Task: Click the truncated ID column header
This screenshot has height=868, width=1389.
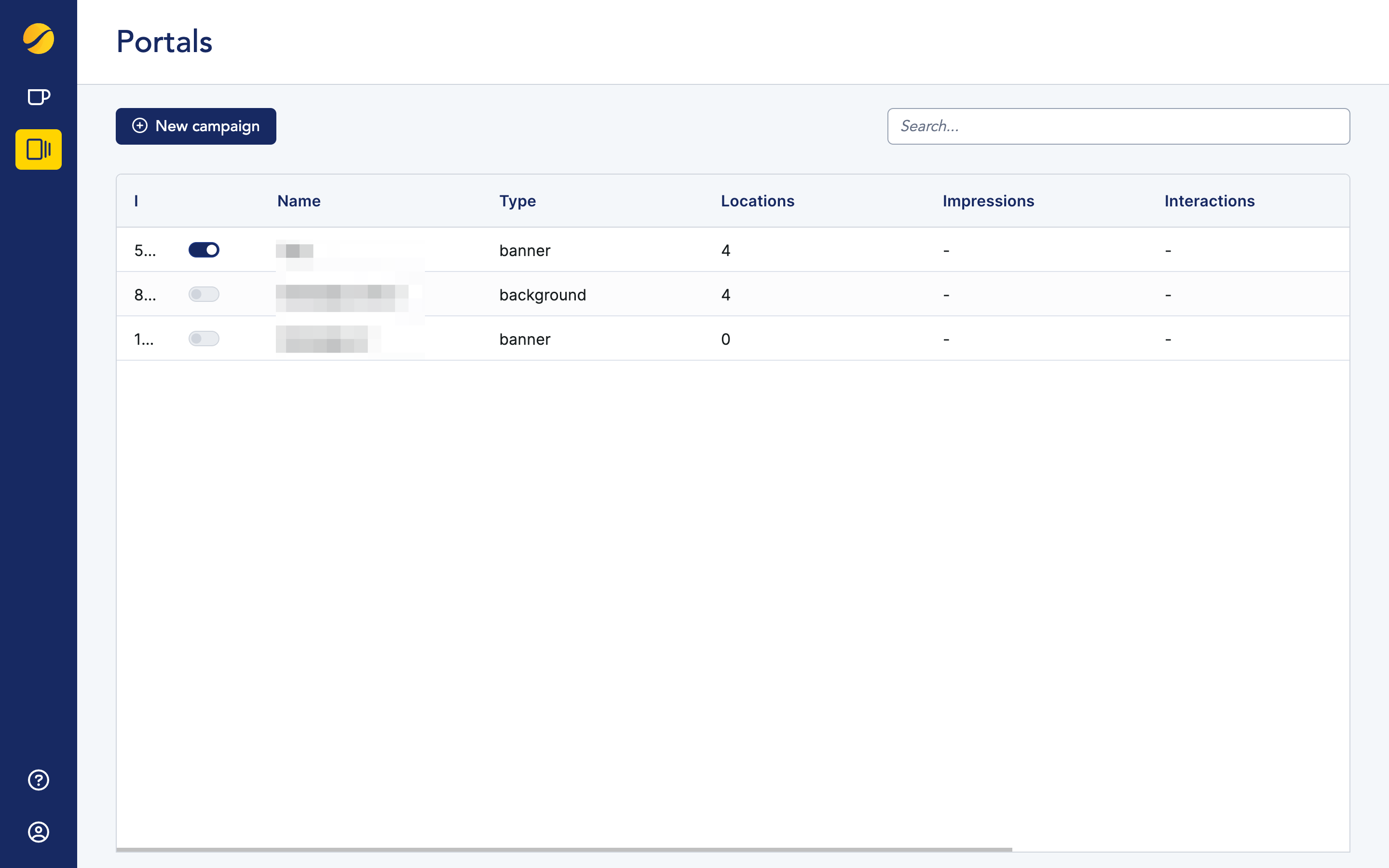Action: coord(136,201)
